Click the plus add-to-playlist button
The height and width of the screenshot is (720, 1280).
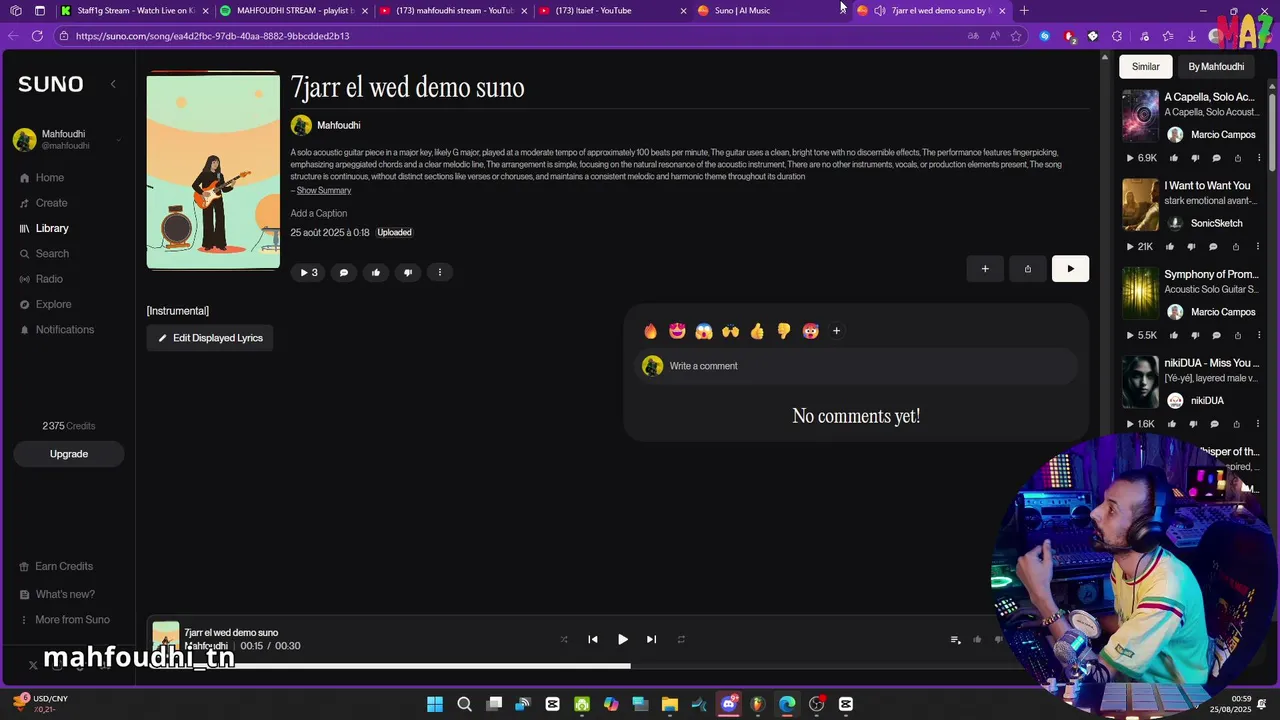(x=985, y=268)
